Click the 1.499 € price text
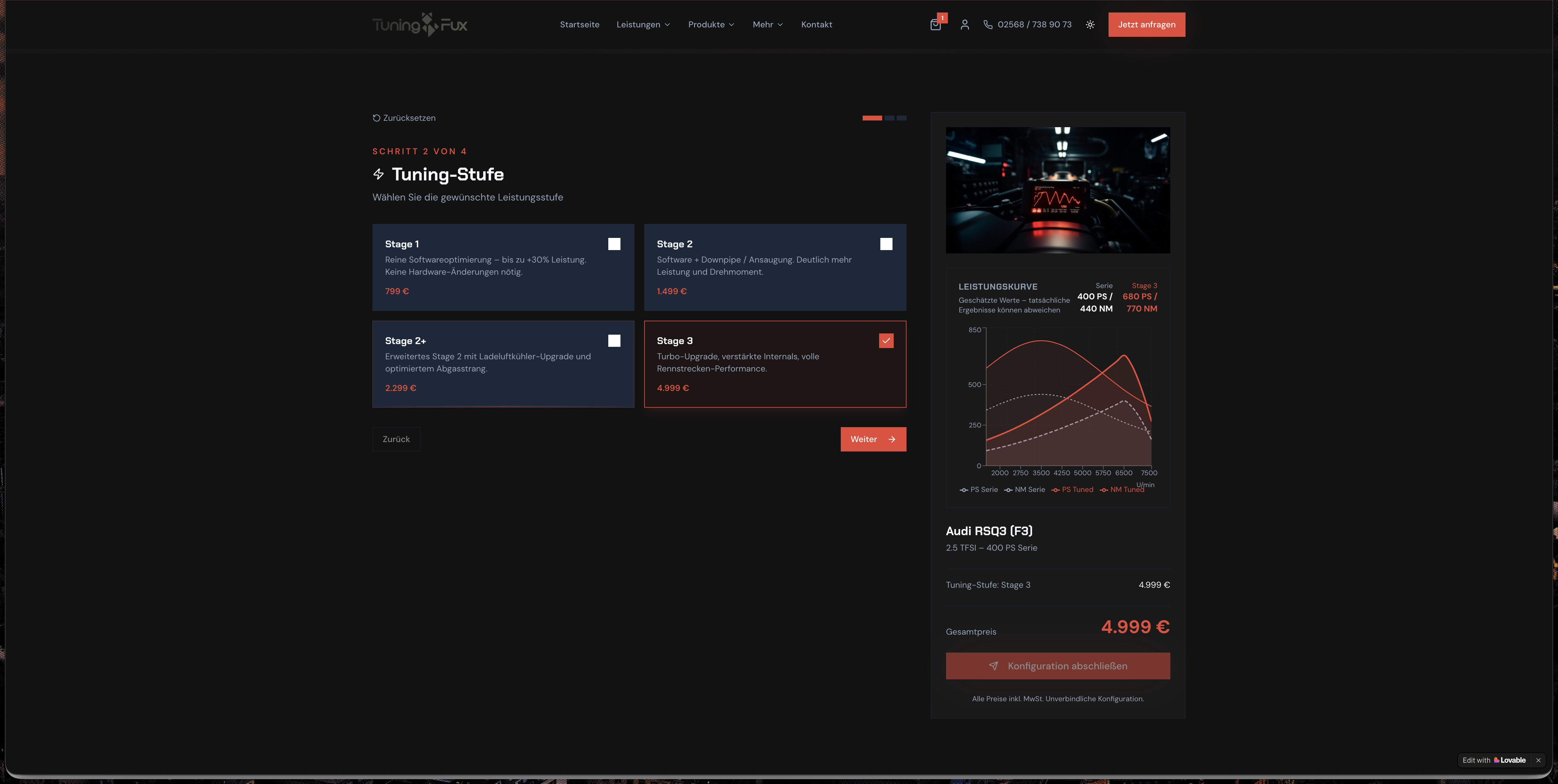 click(671, 291)
